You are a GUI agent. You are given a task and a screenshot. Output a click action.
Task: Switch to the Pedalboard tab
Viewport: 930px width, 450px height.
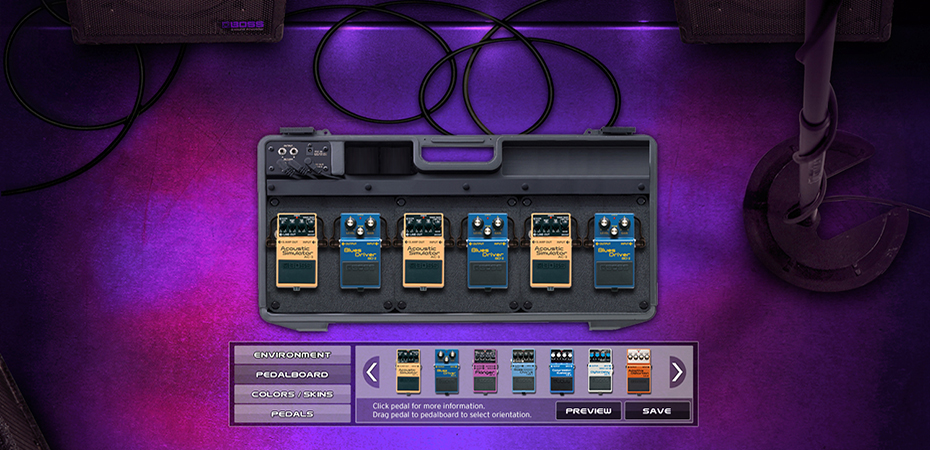click(x=292, y=374)
